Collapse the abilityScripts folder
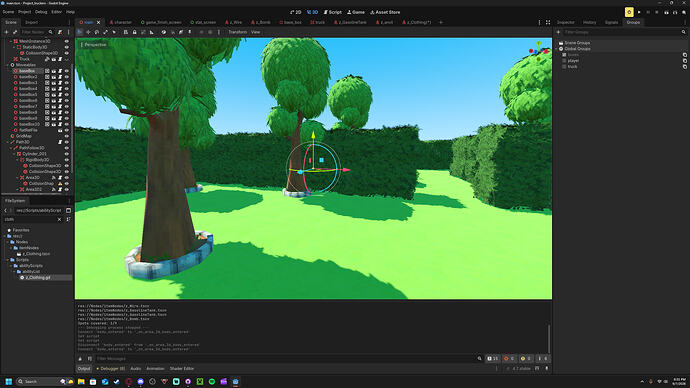Image resolution: width=690 pixels, height=388 pixels. point(11,266)
